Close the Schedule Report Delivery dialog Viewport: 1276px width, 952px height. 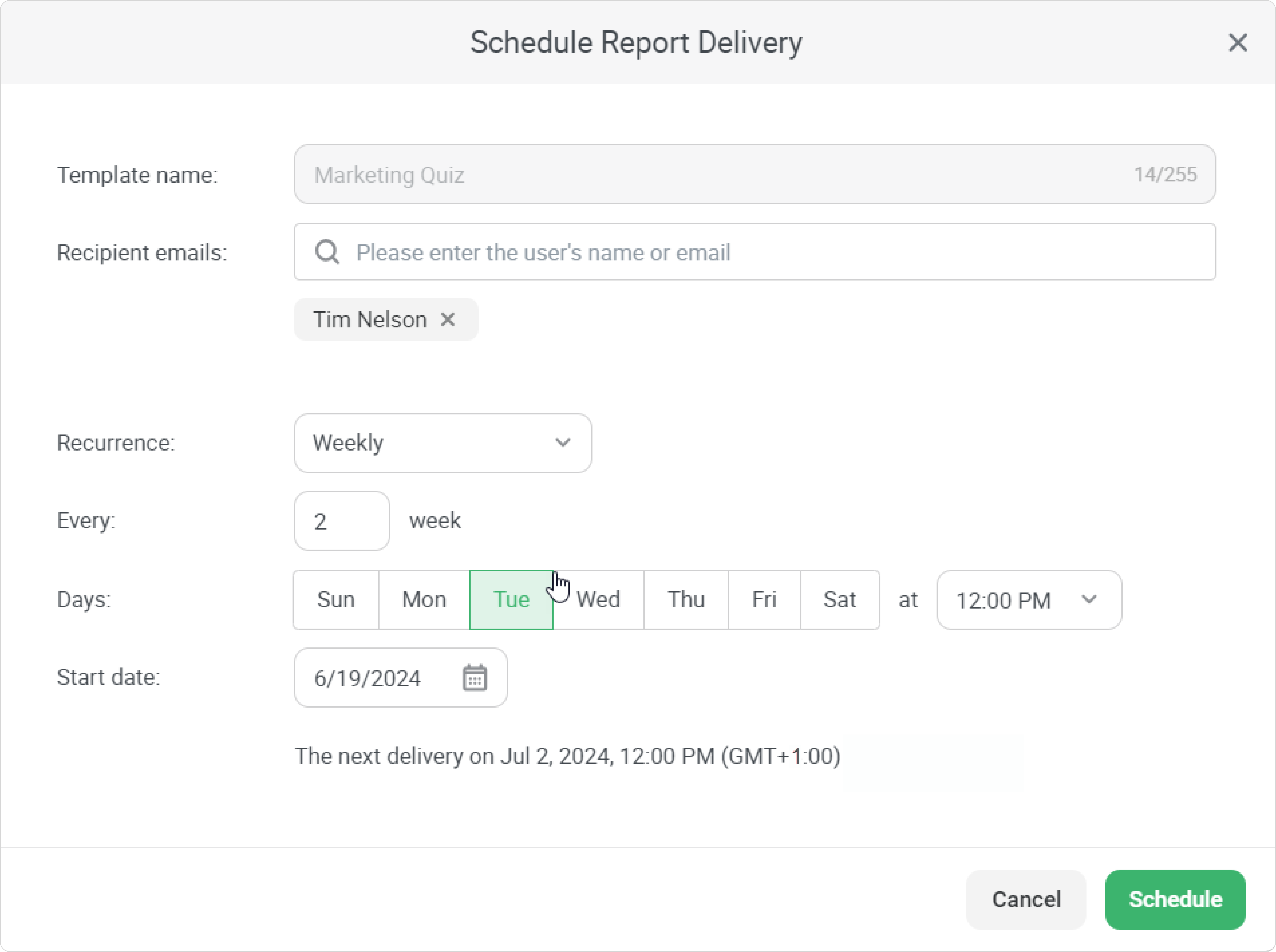point(1238,43)
